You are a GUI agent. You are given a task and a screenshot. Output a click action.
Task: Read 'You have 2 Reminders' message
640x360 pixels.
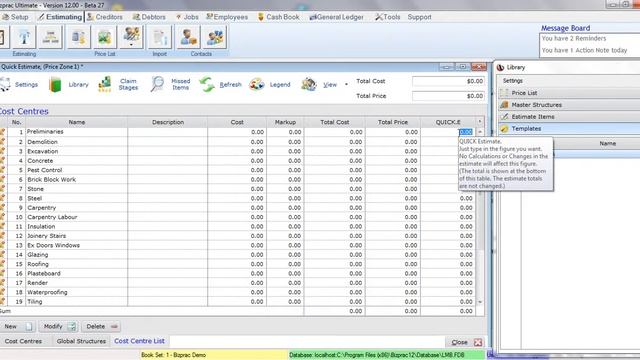[573, 38]
